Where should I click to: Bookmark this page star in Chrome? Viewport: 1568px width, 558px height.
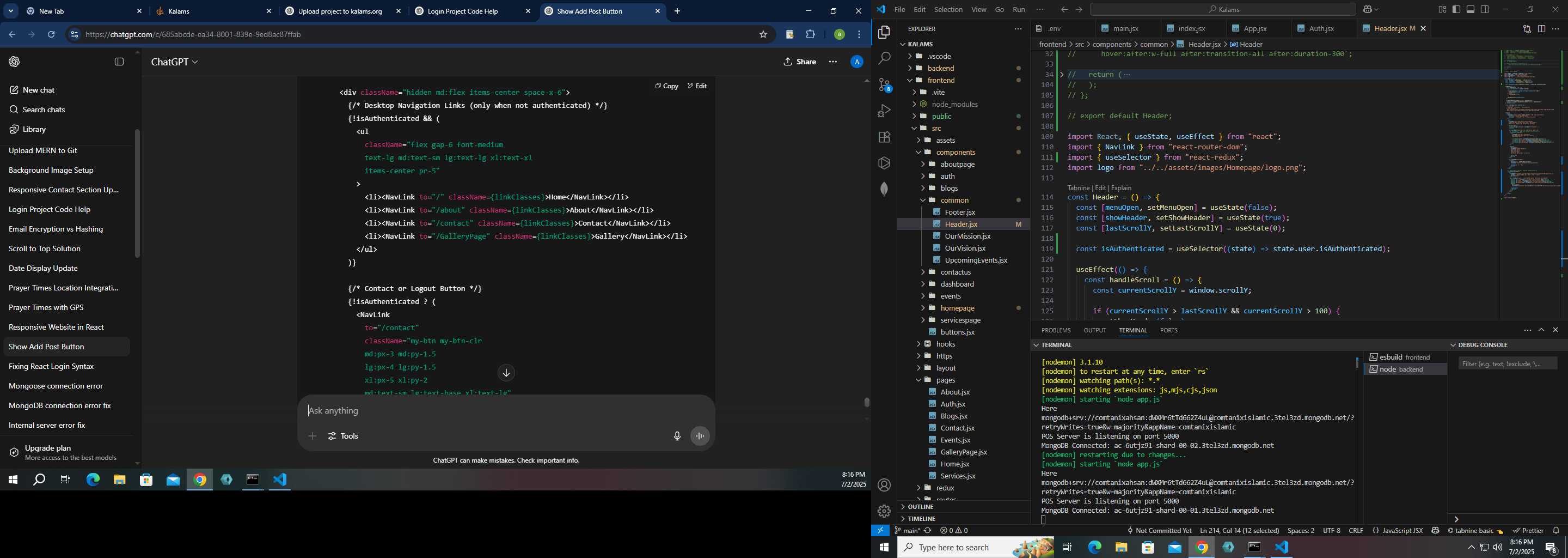tap(763, 35)
